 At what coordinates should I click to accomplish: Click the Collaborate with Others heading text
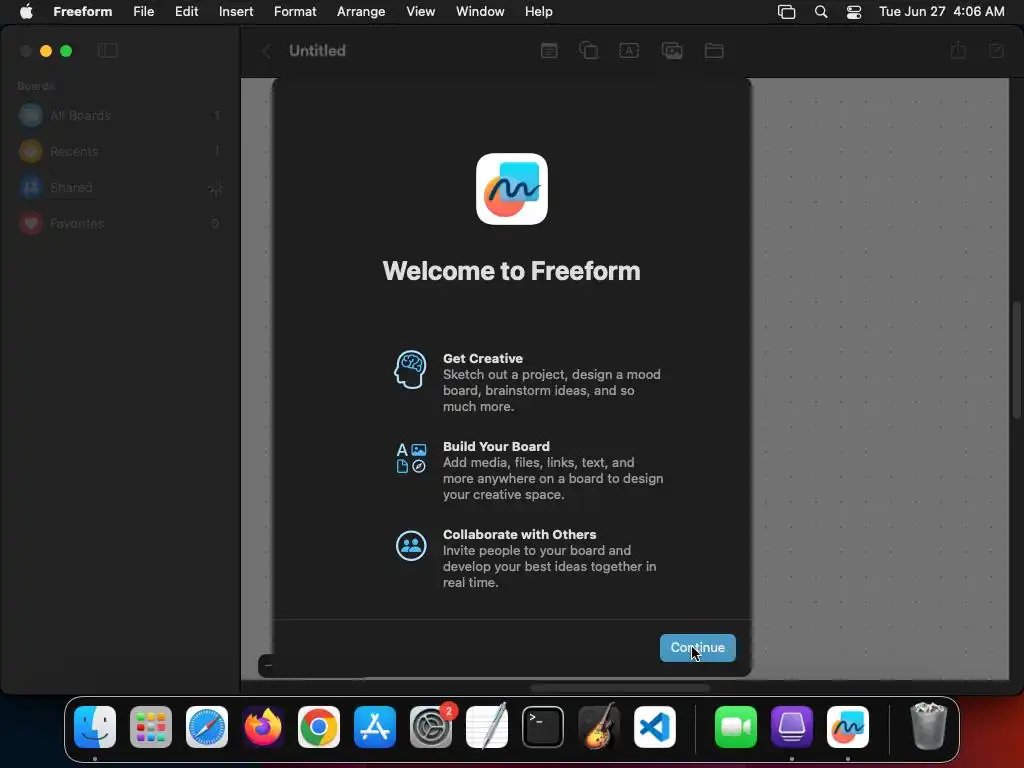click(x=519, y=534)
